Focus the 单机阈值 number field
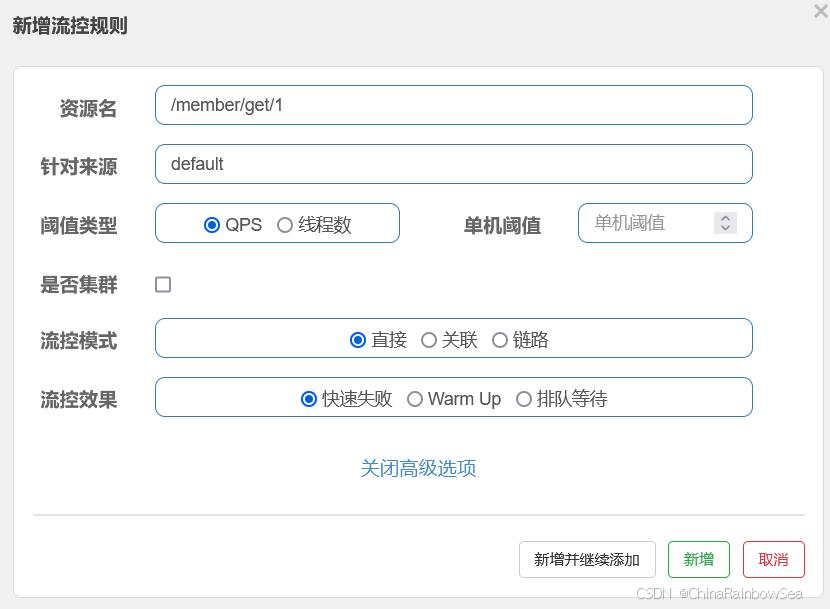The height and width of the screenshot is (609, 830). (x=647, y=223)
